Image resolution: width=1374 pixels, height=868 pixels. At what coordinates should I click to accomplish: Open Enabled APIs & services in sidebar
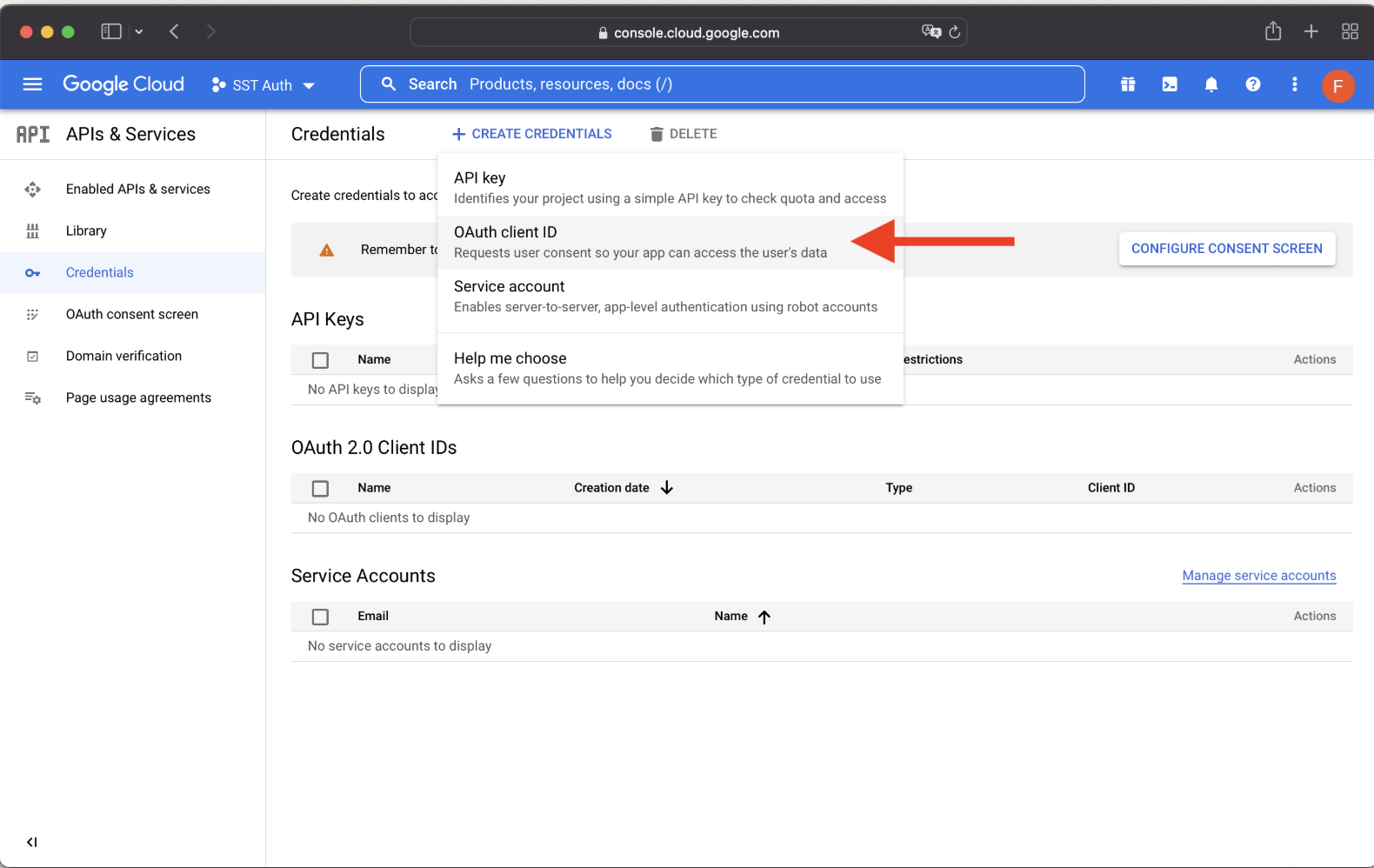132,189
